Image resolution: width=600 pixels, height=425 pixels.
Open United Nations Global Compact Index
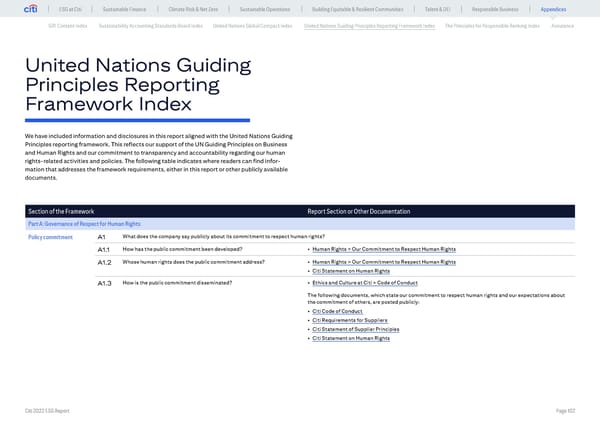tap(254, 24)
